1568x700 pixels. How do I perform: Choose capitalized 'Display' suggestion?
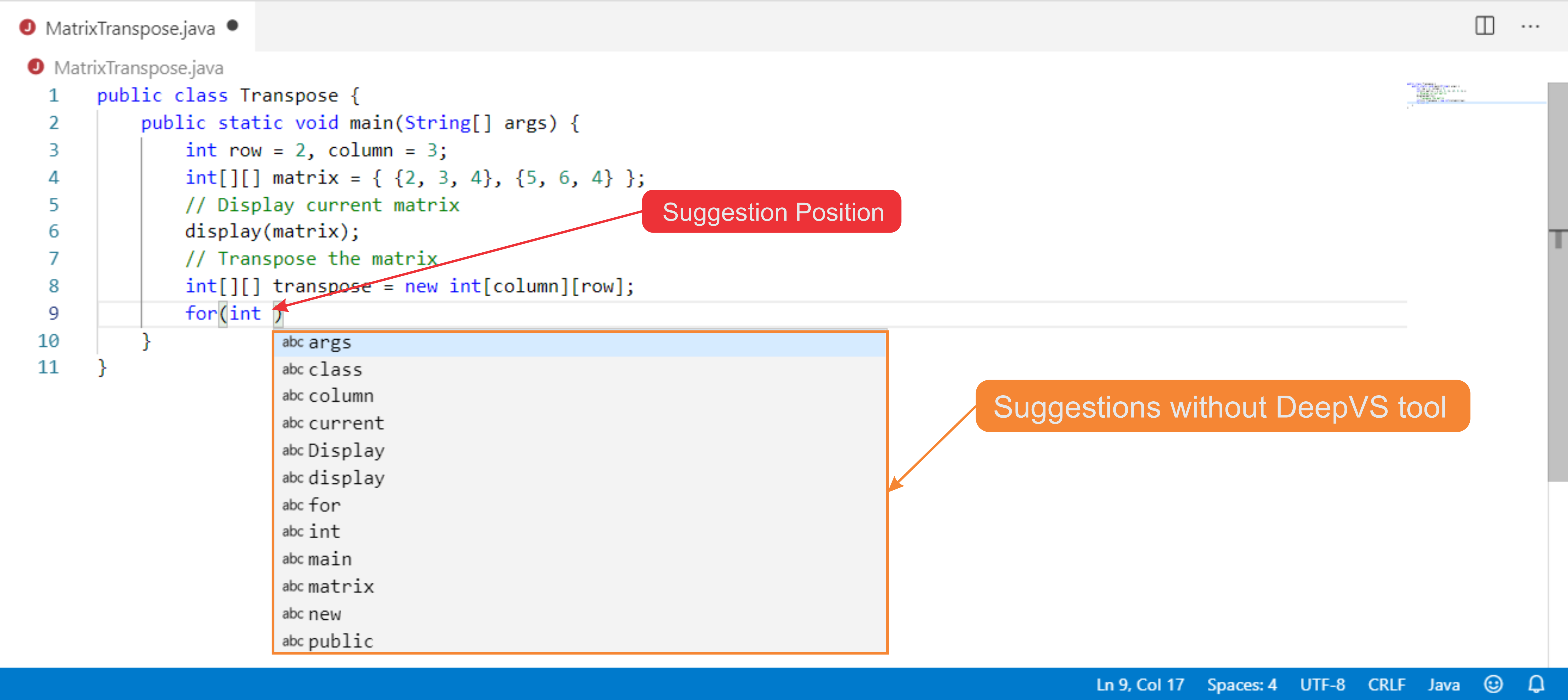pyautogui.click(x=580, y=451)
